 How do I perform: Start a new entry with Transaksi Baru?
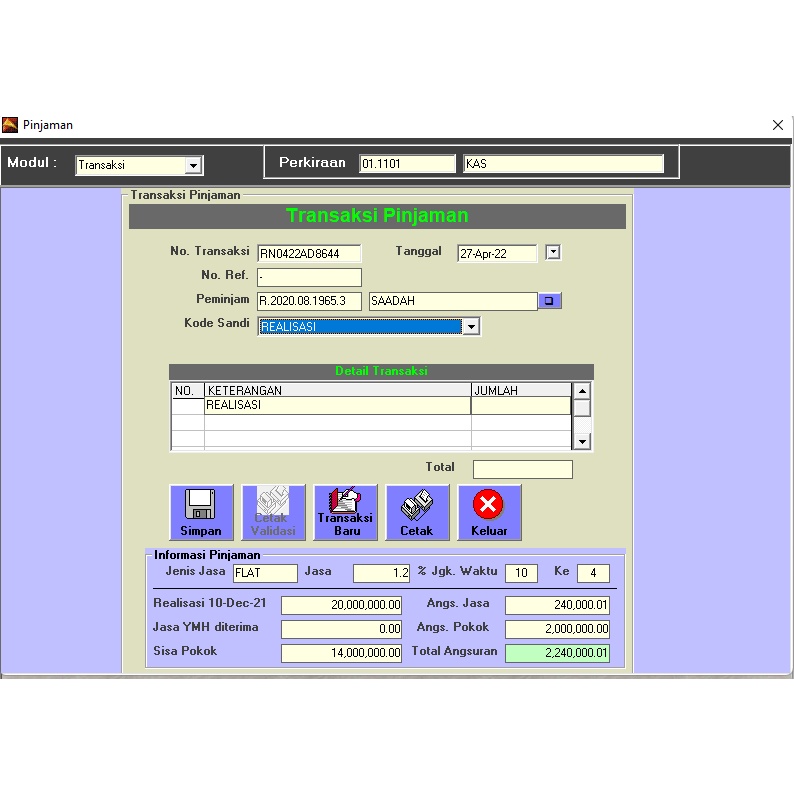click(345, 512)
